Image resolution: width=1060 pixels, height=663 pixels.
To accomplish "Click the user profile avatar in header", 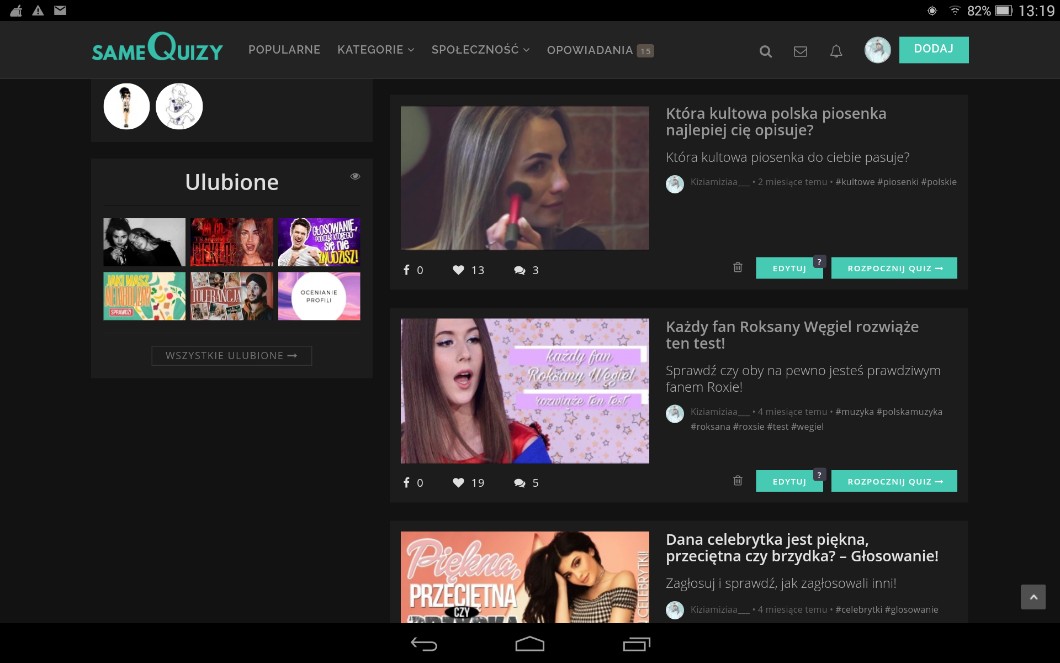I will point(877,50).
